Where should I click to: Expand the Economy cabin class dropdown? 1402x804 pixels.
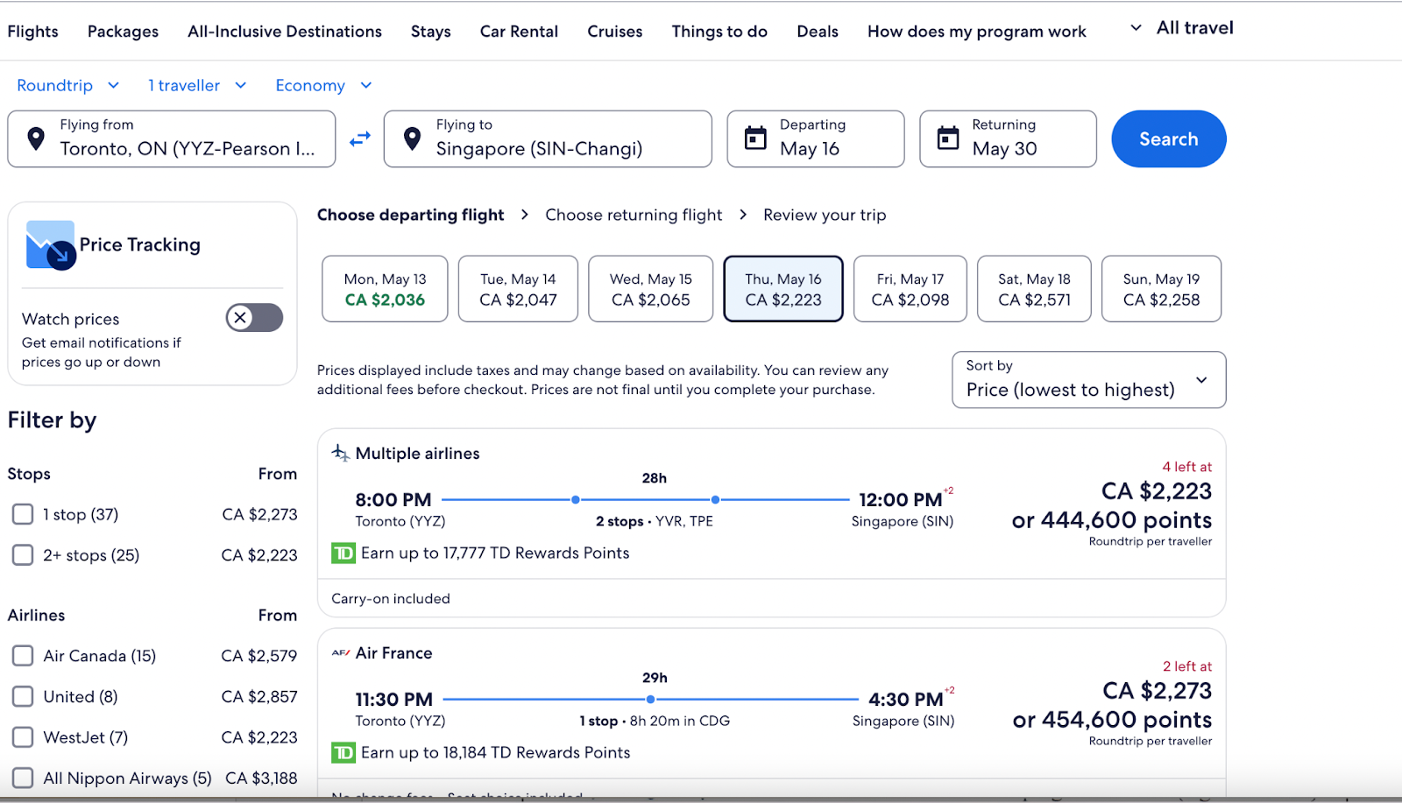point(323,86)
